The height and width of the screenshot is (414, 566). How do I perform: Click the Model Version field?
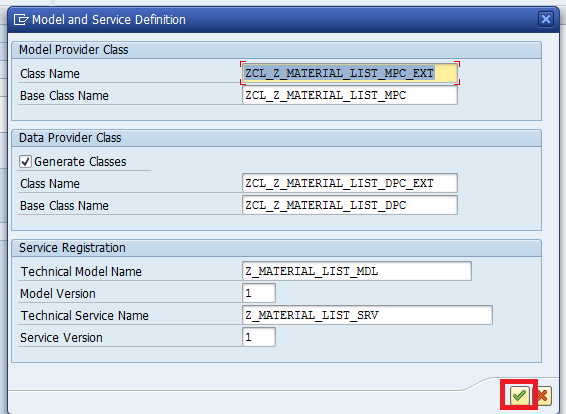coord(259,293)
